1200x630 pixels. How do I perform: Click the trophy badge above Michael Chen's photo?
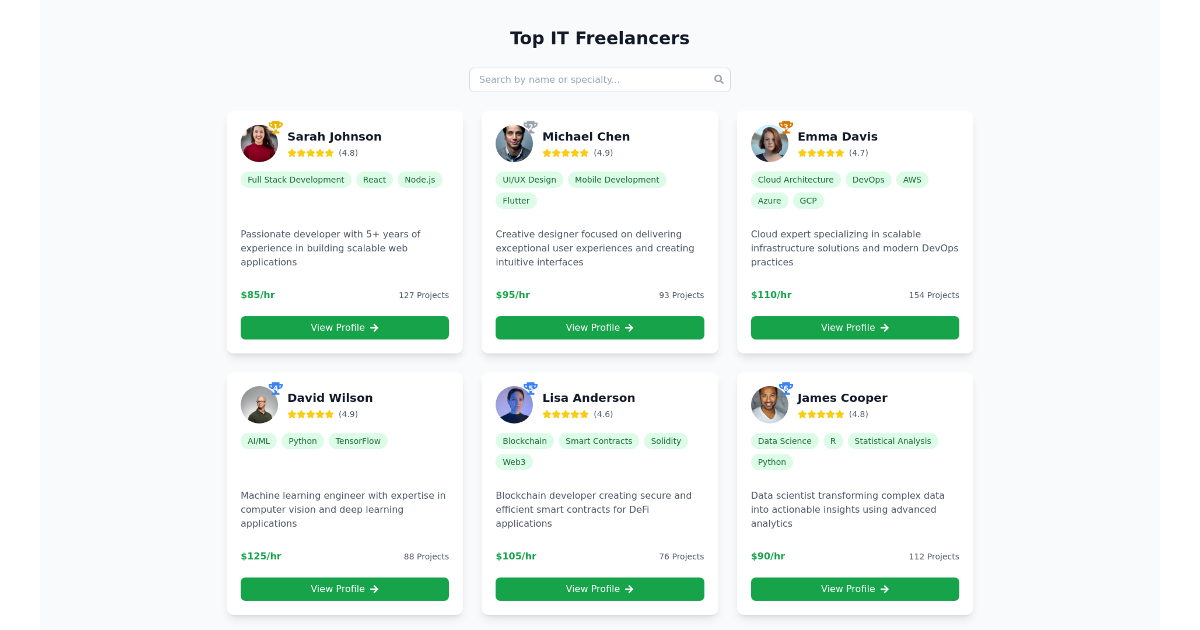click(528, 125)
